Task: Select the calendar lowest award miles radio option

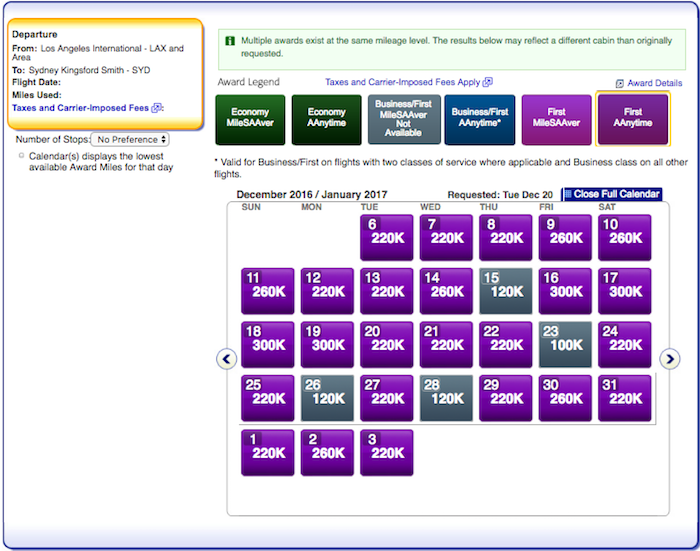Action: click(x=21, y=155)
